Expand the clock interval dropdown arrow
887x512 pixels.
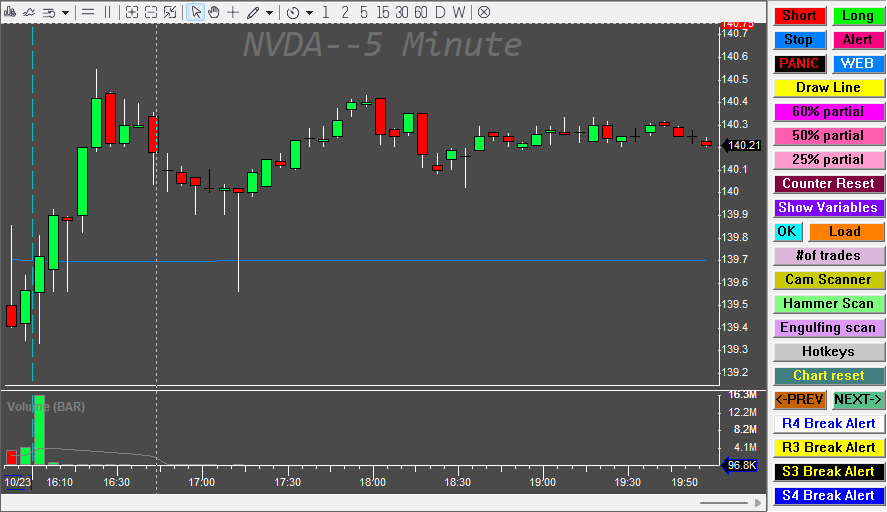309,12
